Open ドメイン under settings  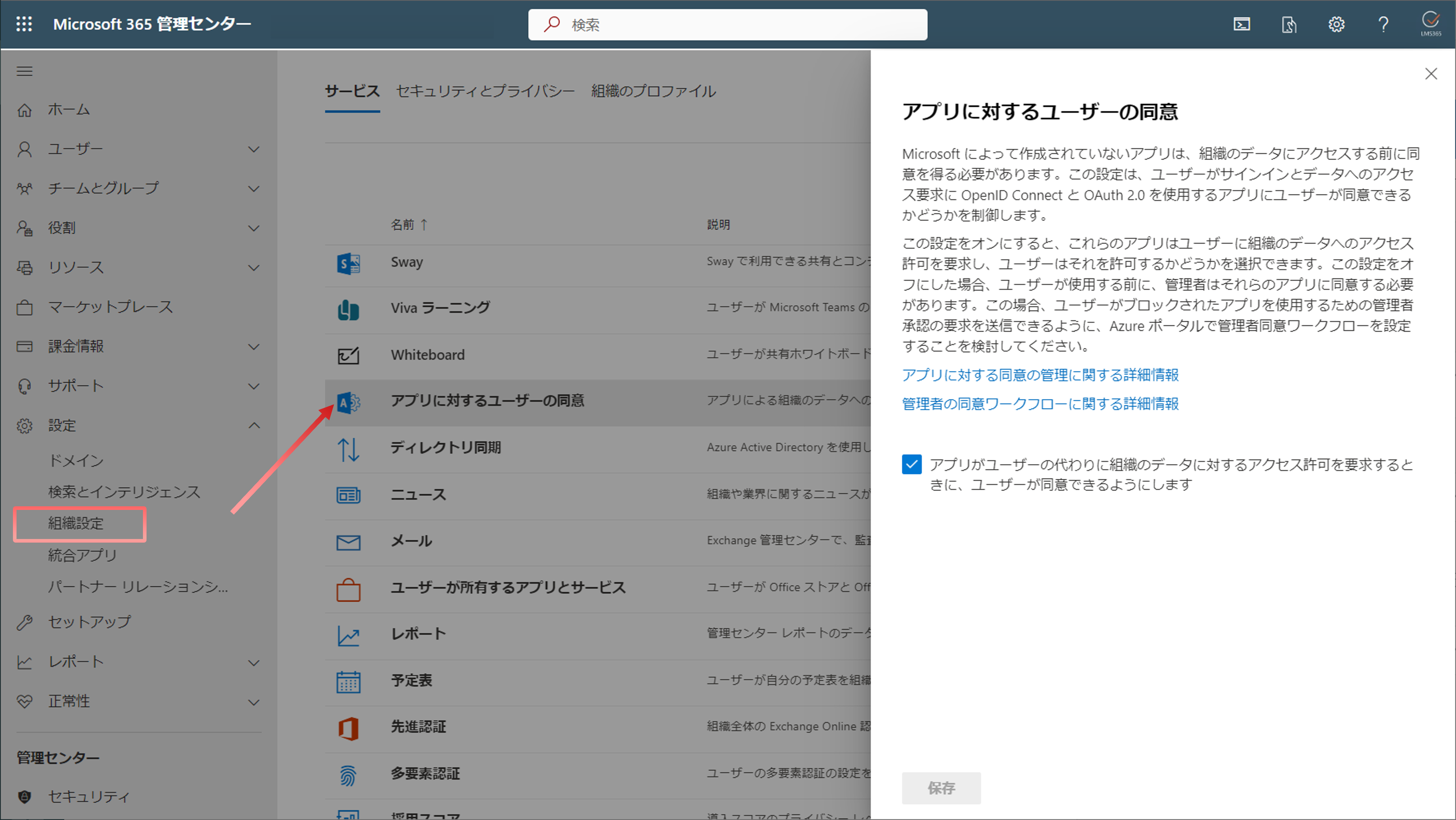coord(76,460)
